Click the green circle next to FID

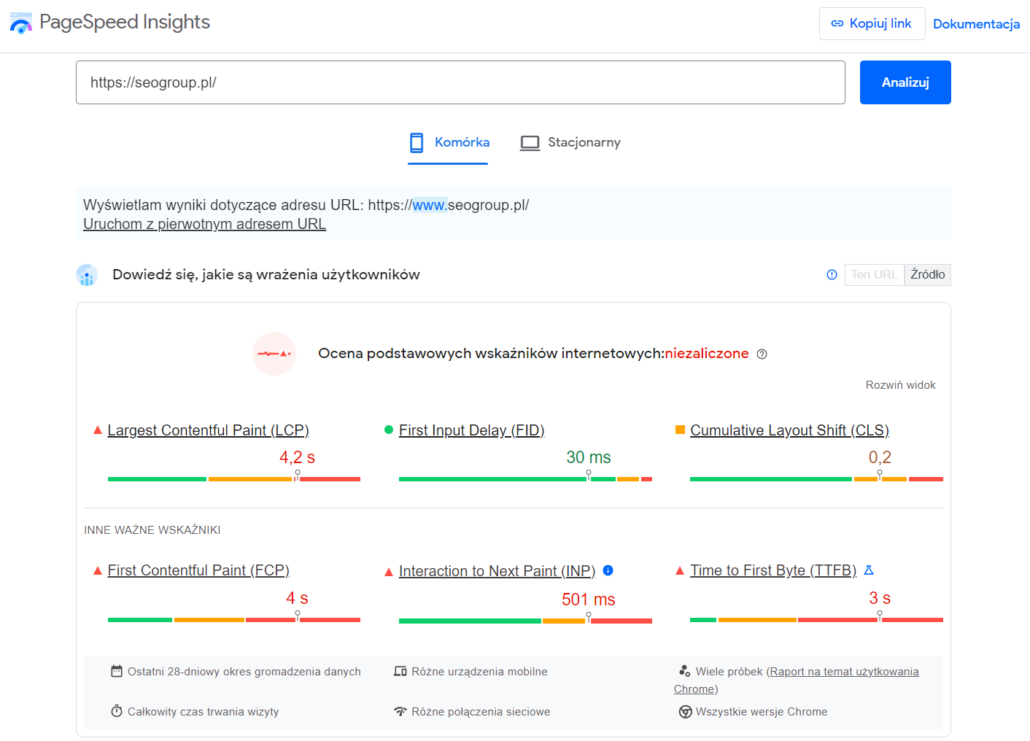coord(388,430)
